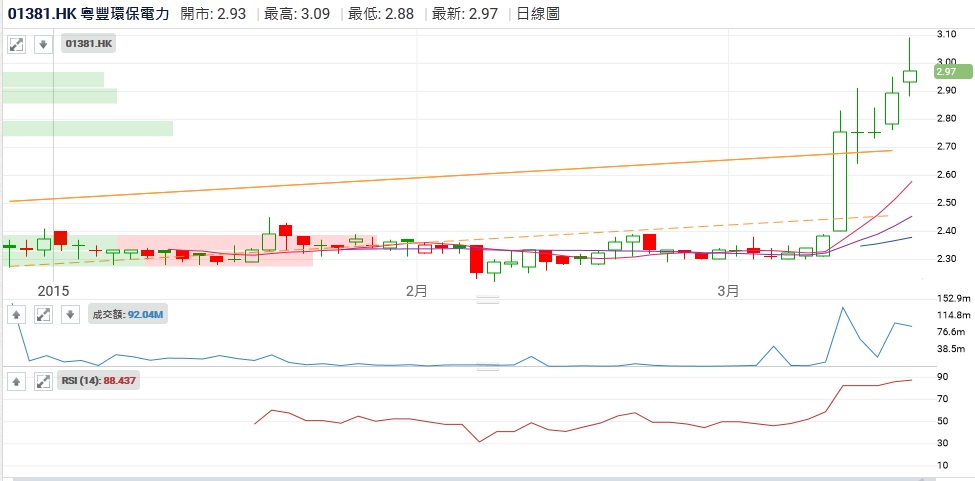Screen dimensions: 975x481
Task: Click the 01381.HK series legend label
Action: pos(89,44)
